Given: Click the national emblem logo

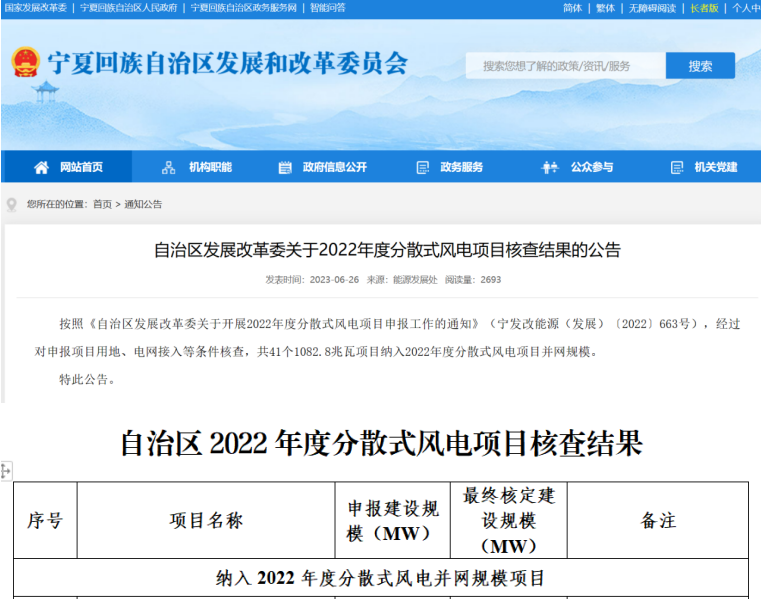Looking at the screenshot, I should tap(25, 63).
